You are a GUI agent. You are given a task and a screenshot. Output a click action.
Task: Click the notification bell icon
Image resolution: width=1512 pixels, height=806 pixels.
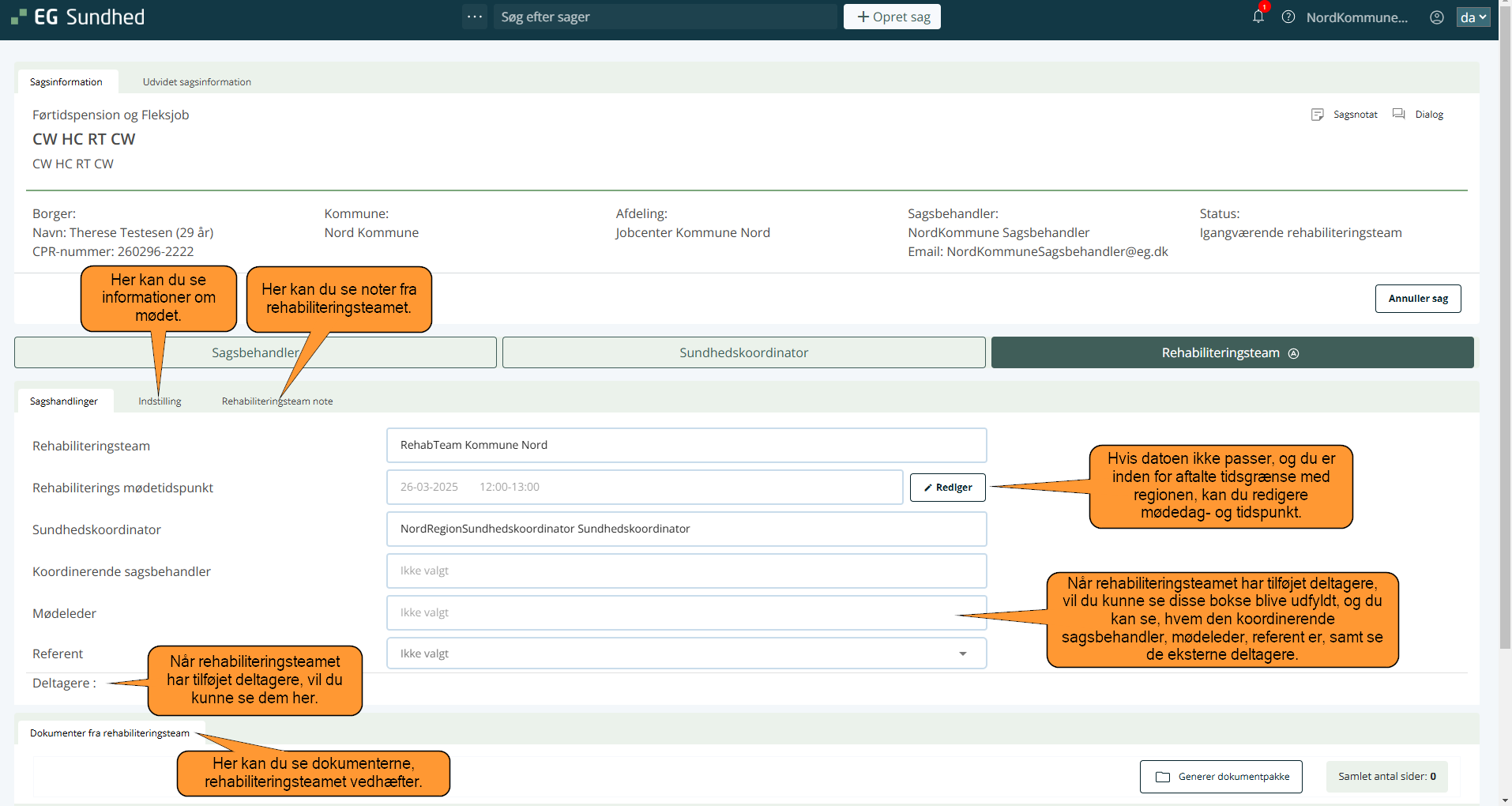click(x=1258, y=17)
